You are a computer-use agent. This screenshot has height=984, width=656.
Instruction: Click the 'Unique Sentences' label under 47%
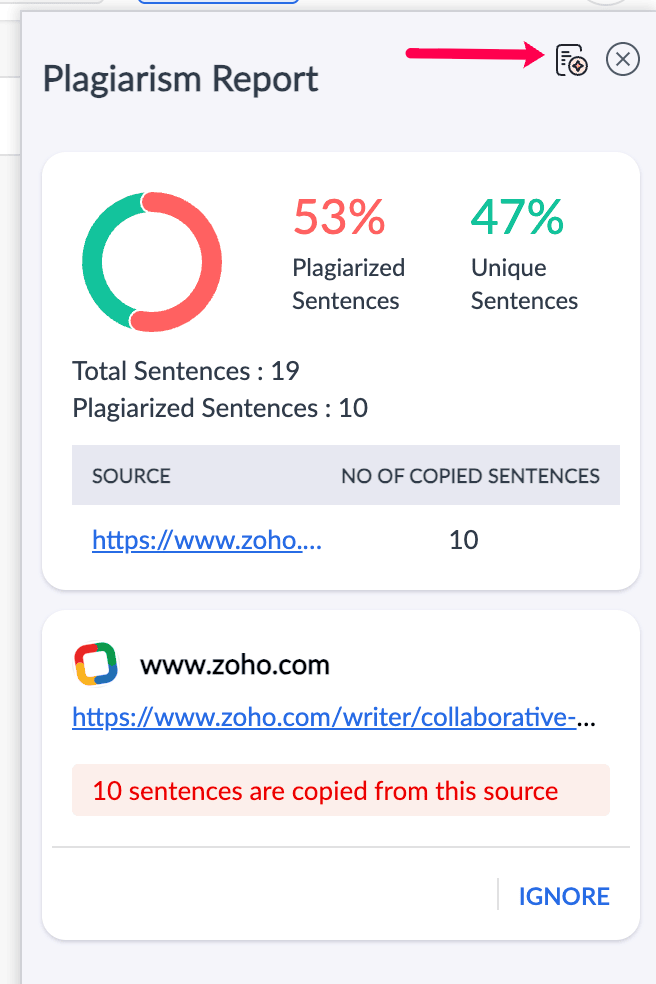[524, 284]
